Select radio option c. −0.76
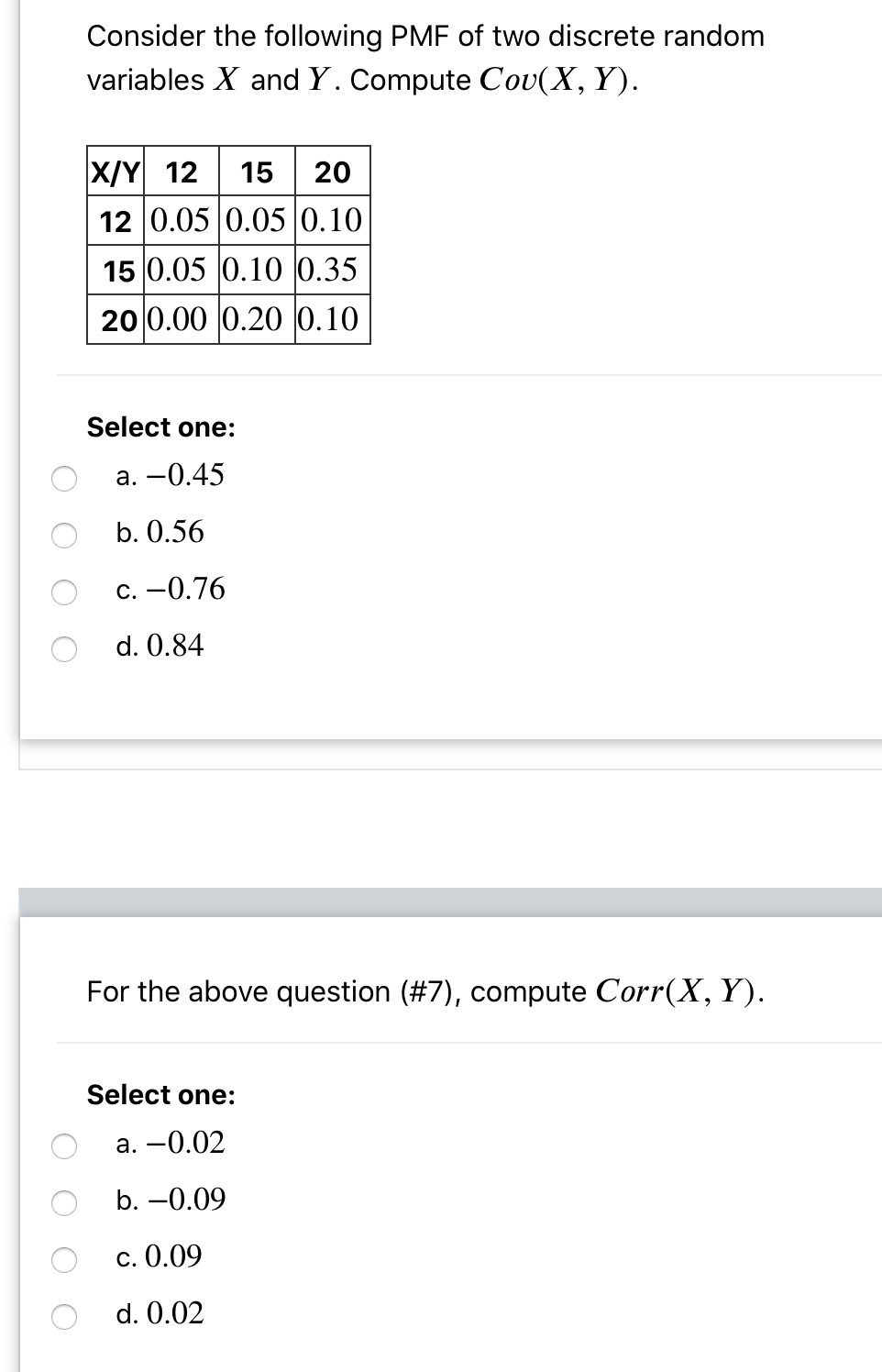 pos(64,592)
